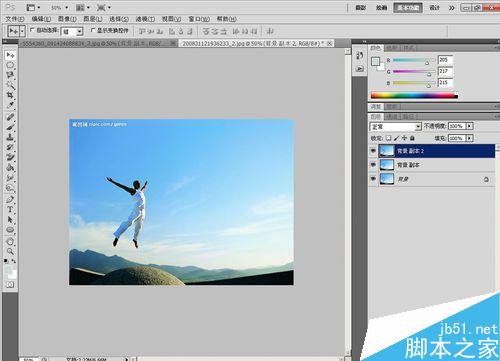Select the Hand tool
This screenshot has height=361, width=500.
pos(10,241)
